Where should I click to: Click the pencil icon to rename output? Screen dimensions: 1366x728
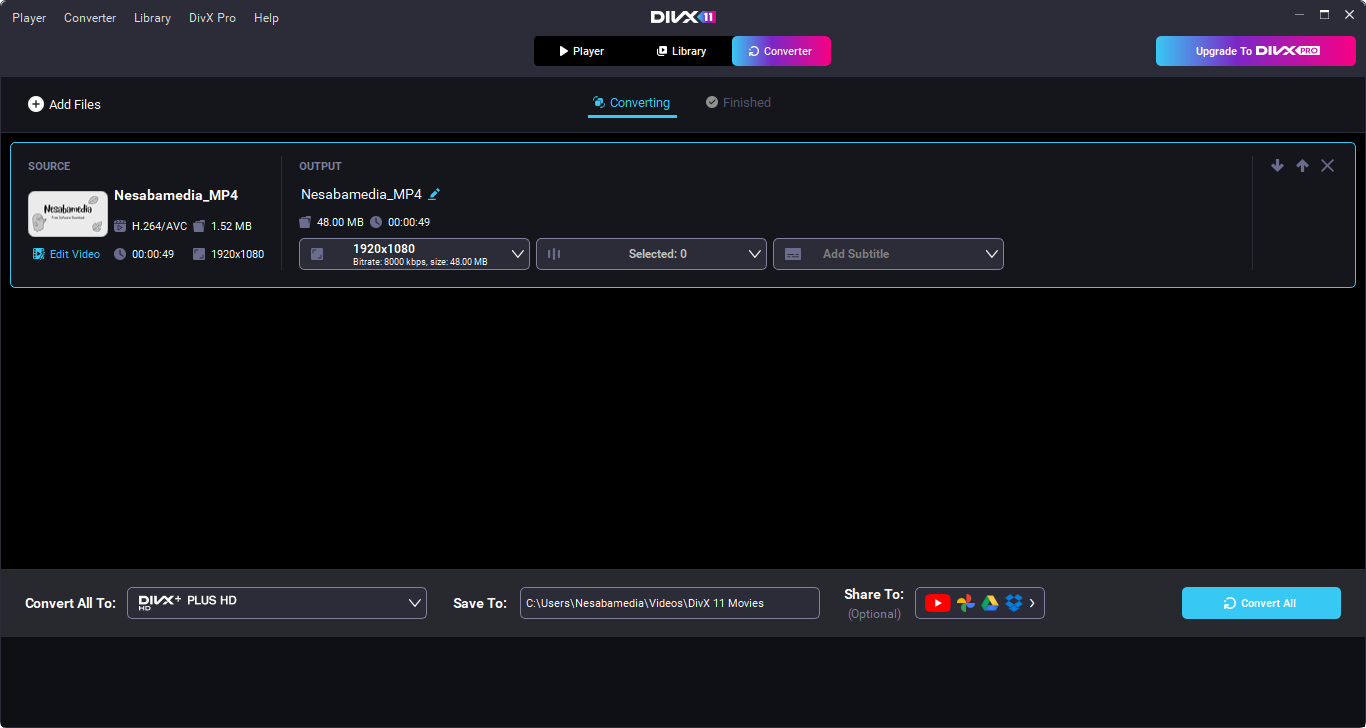434,195
